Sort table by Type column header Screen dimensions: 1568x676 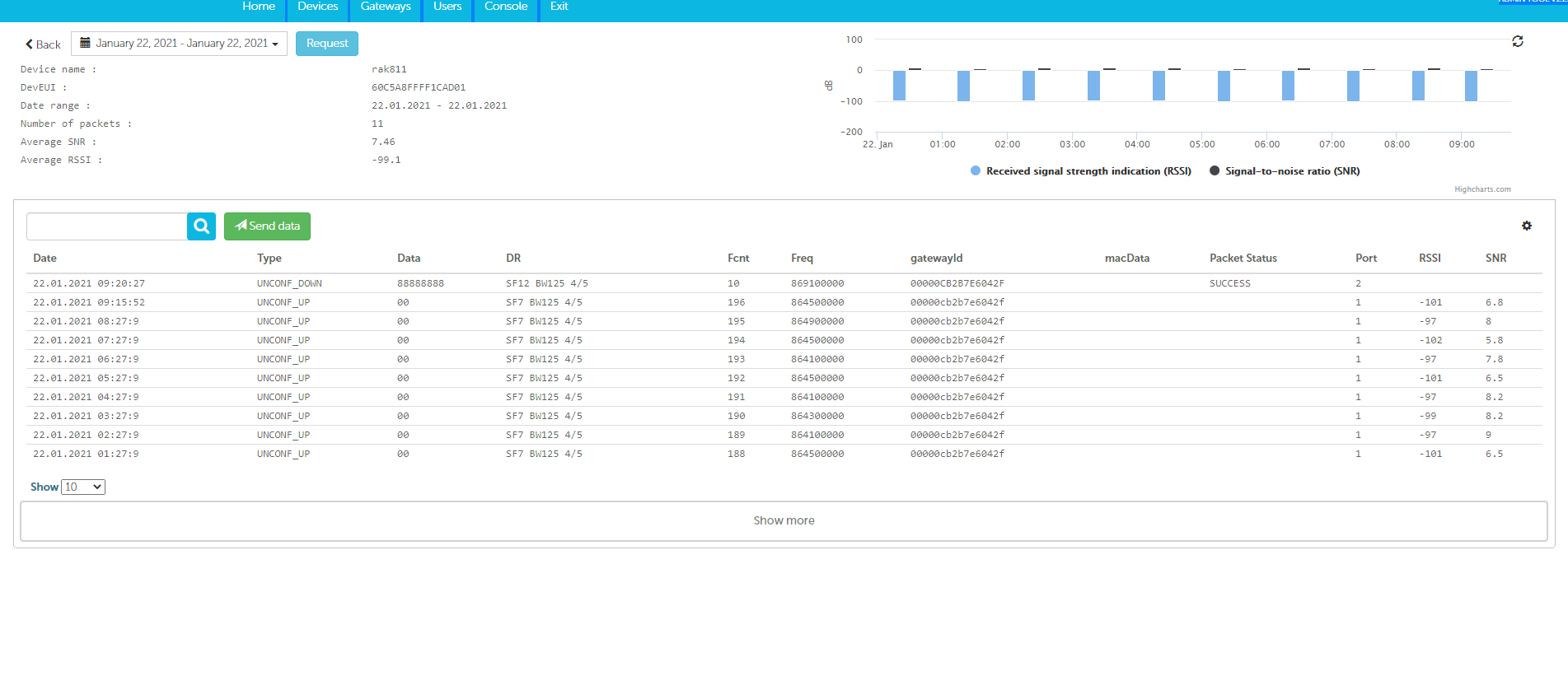coord(269,259)
